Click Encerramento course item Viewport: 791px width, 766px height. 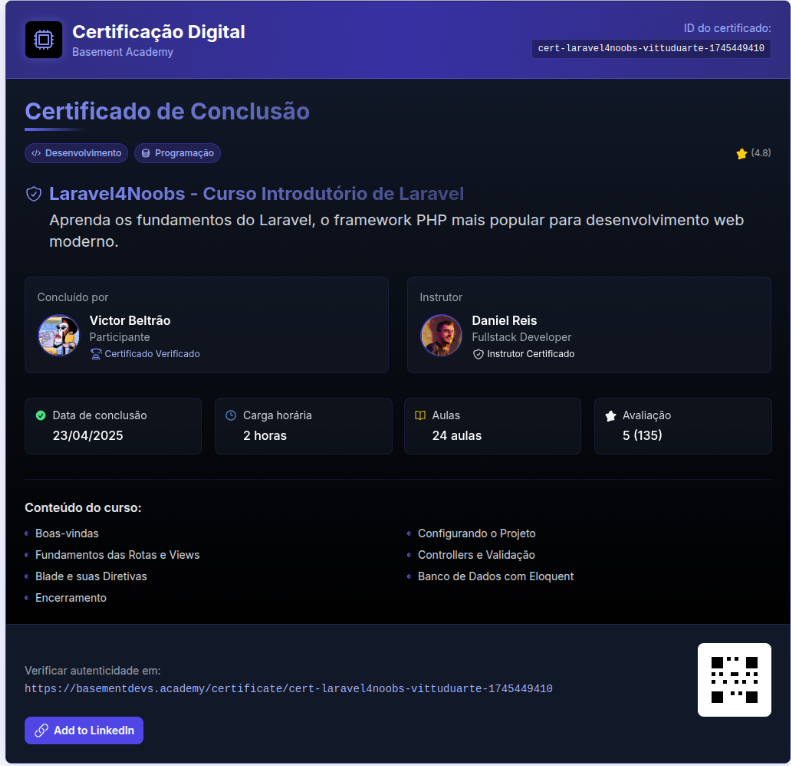pyautogui.click(x=71, y=598)
